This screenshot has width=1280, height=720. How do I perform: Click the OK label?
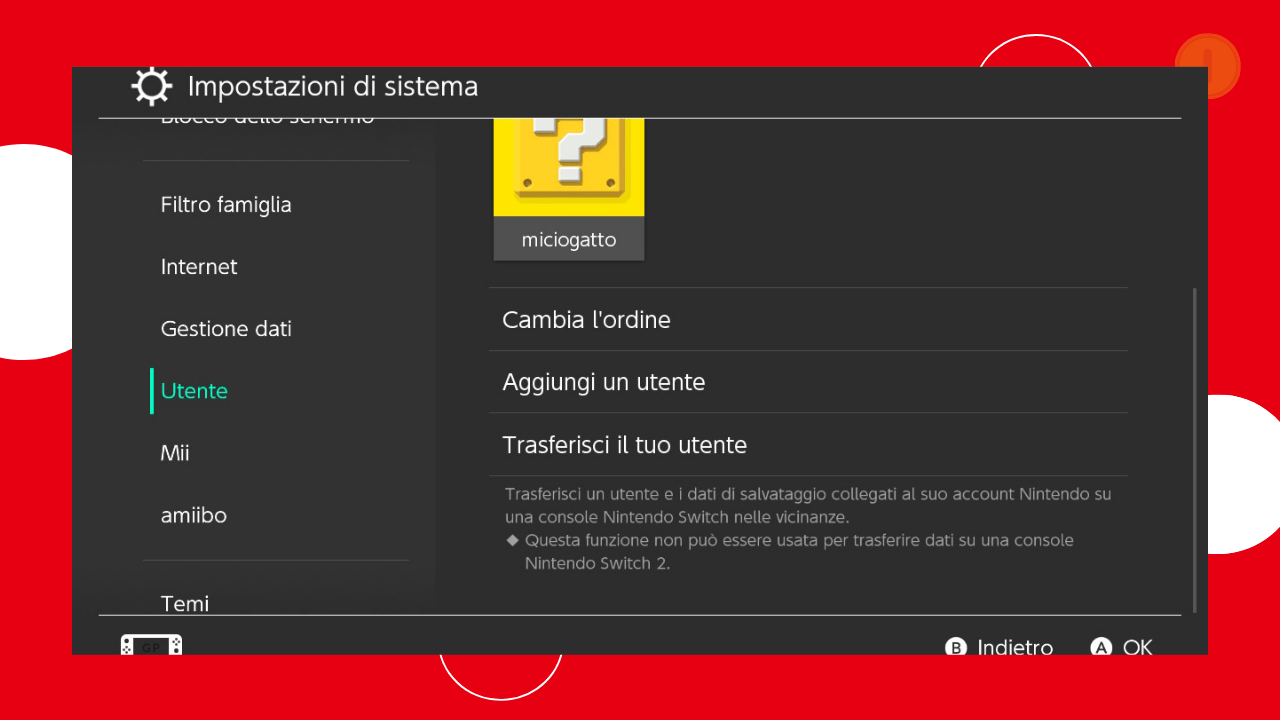tap(1138, 647)
